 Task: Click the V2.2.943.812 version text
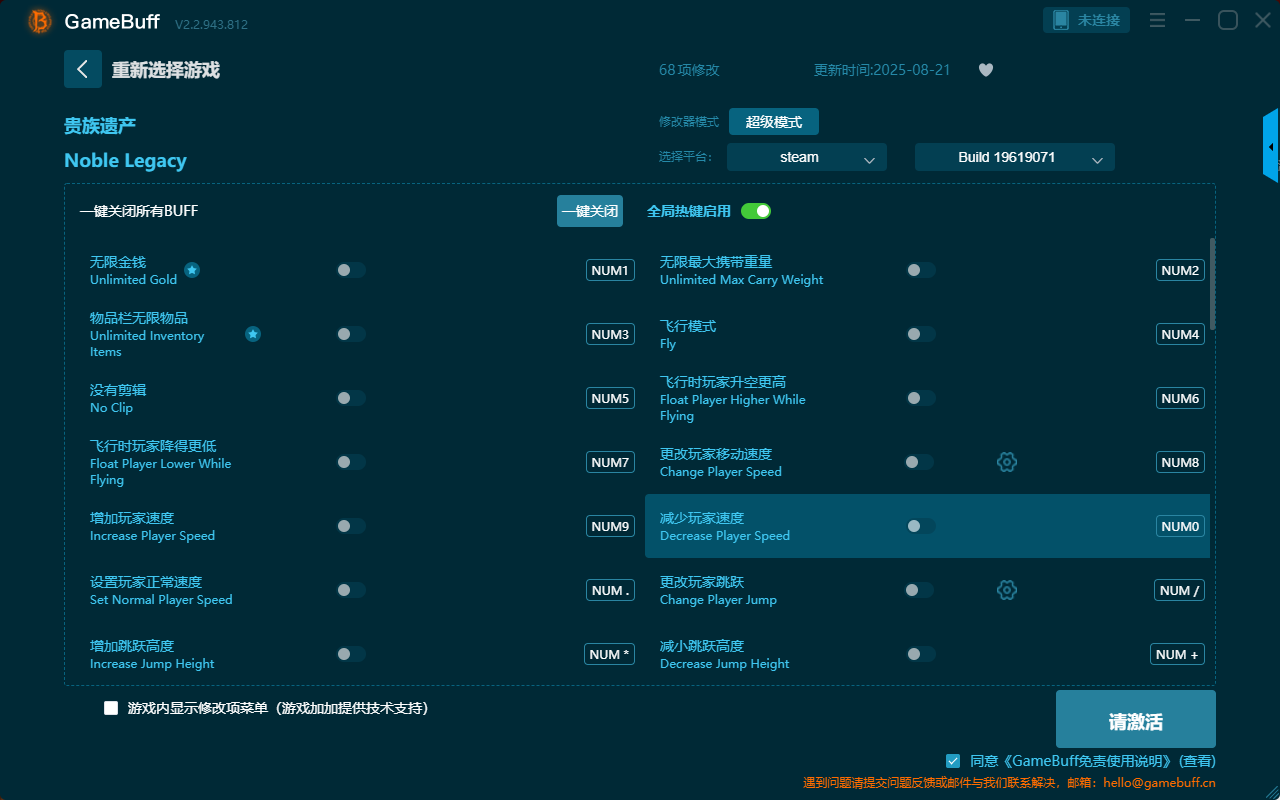[211, 24]
